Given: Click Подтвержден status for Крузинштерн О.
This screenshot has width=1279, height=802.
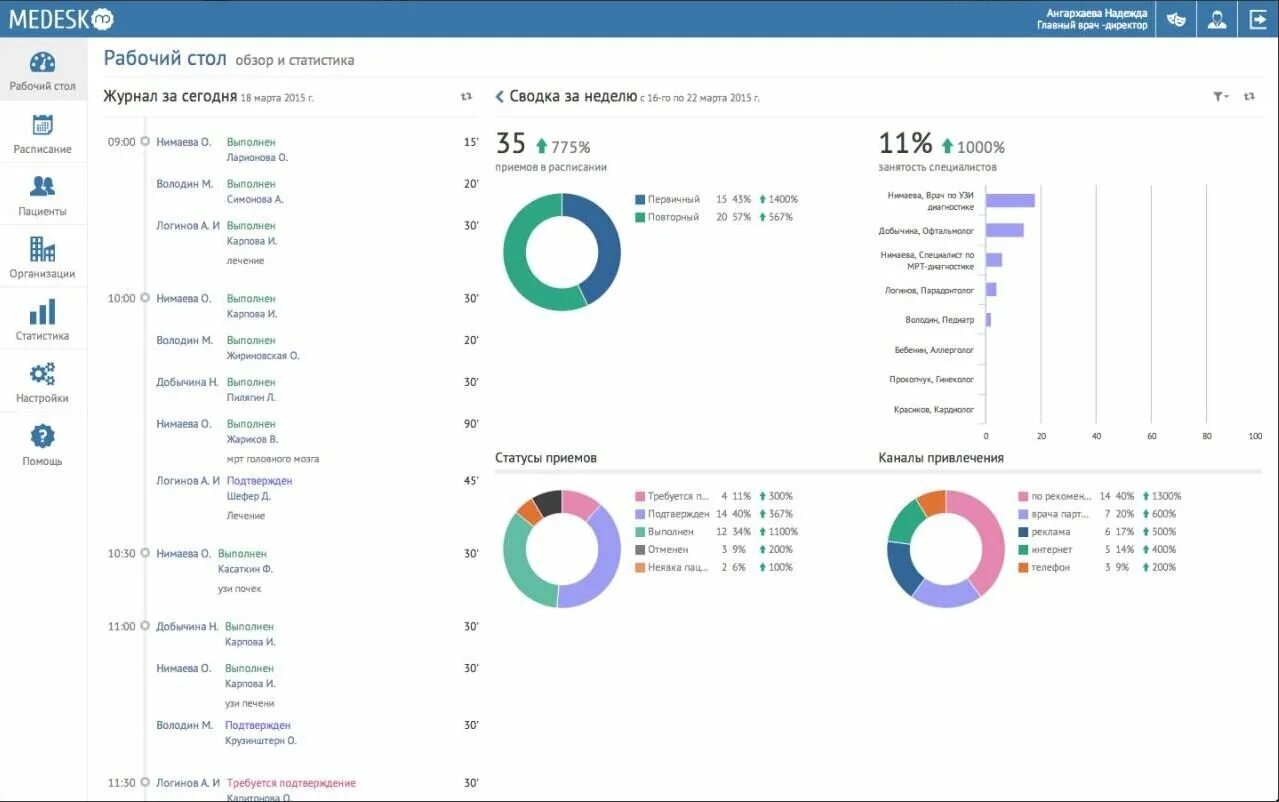Looking at the screenshot, I should point(258,725).
